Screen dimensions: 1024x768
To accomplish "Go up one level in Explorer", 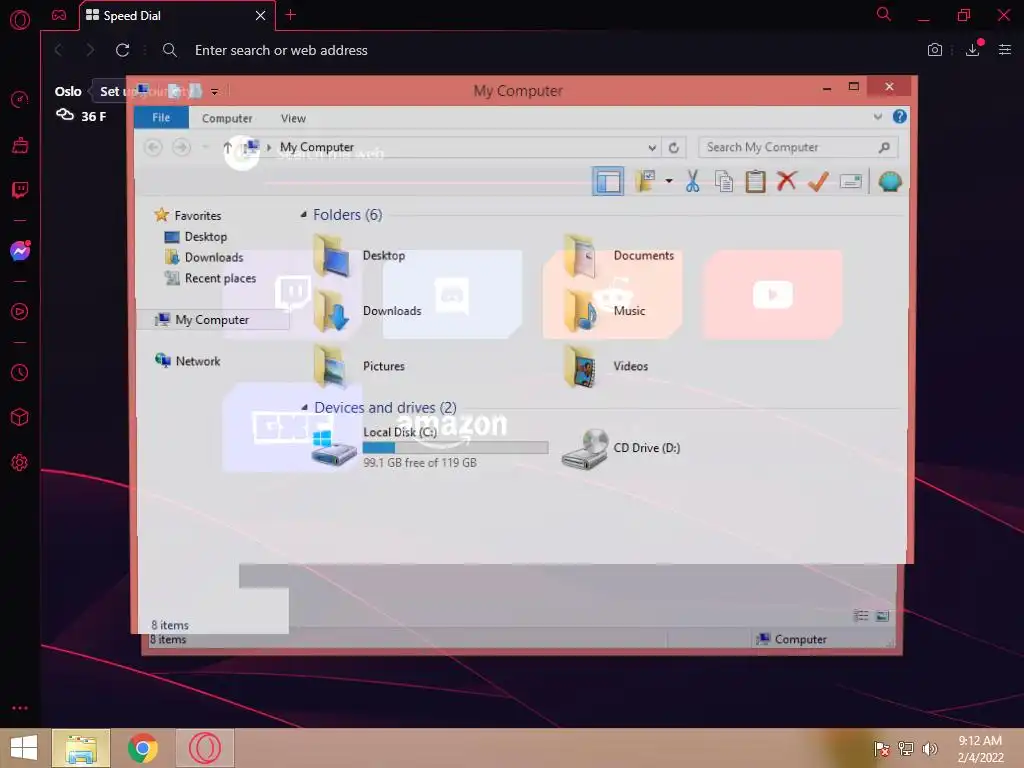I will 227,148.
